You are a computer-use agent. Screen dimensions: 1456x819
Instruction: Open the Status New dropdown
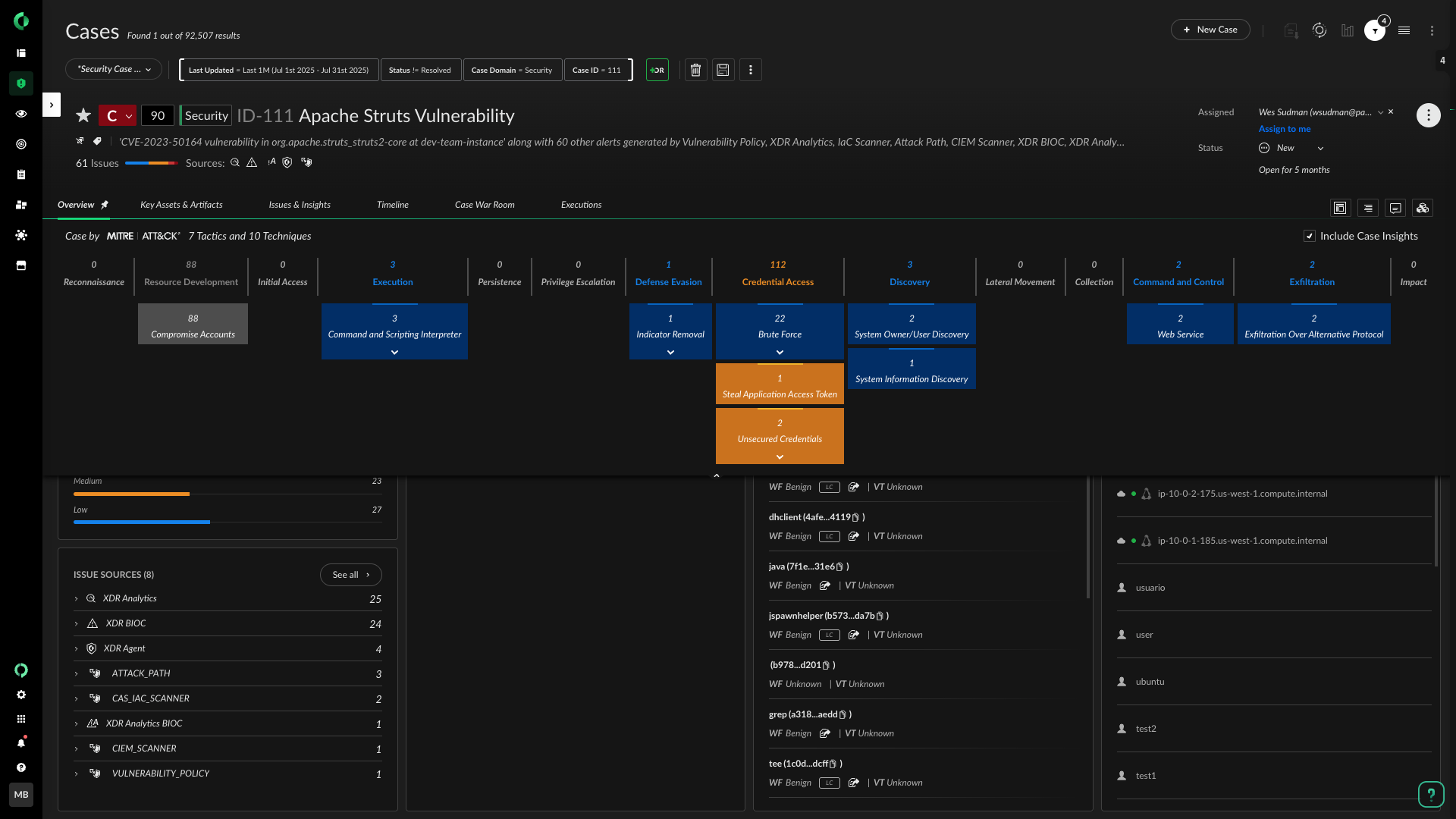click(1291, 148)
